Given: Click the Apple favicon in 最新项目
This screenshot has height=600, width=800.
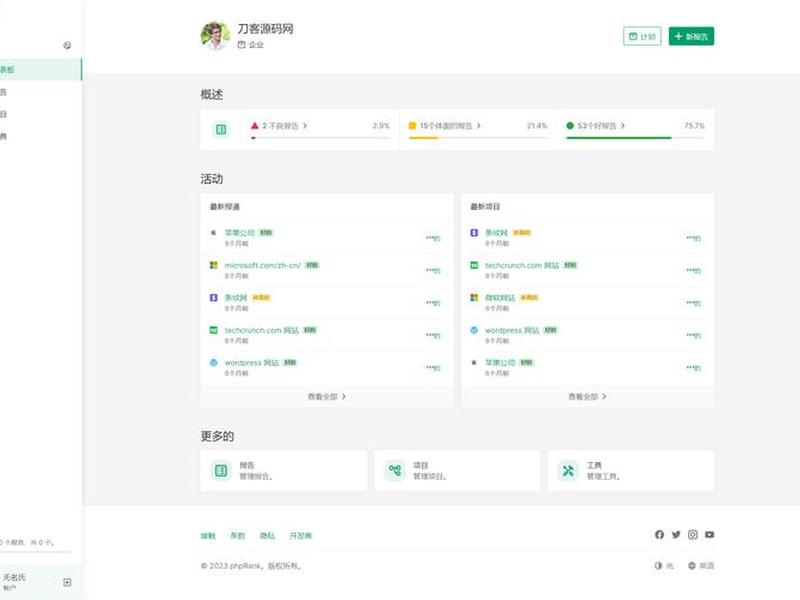Looking at the screenshot, I should tap(474, 363).
